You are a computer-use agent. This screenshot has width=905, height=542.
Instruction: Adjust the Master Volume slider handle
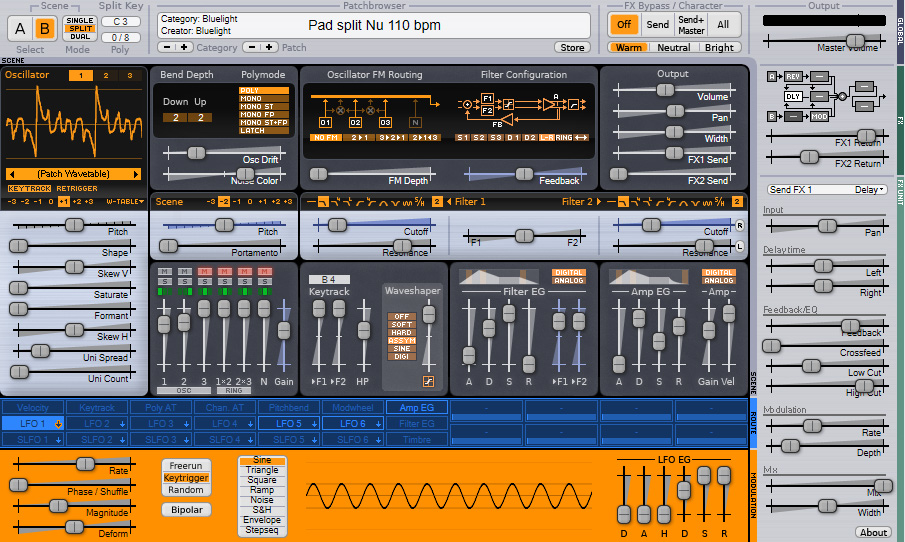(x=855, y=40)
